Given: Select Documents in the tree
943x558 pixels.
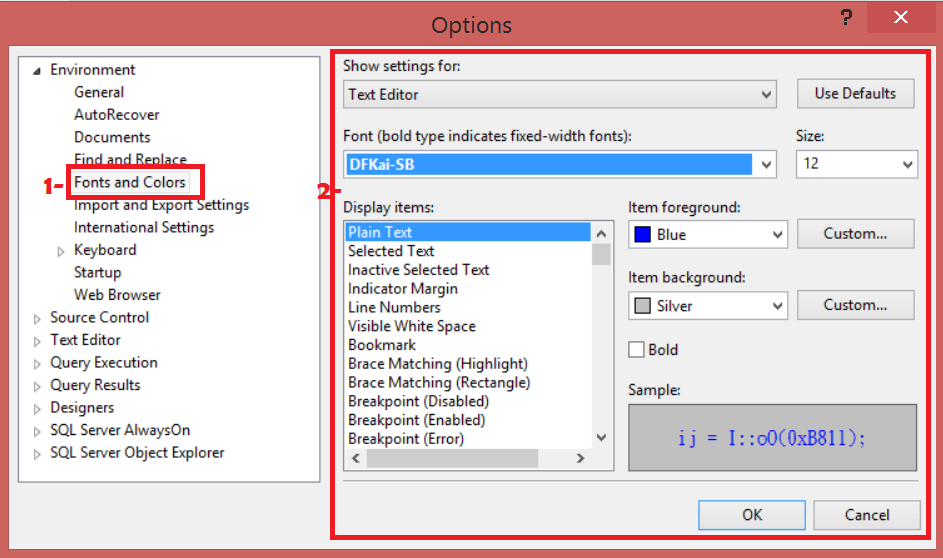Looking at the screenshot, I should point(112,137).
